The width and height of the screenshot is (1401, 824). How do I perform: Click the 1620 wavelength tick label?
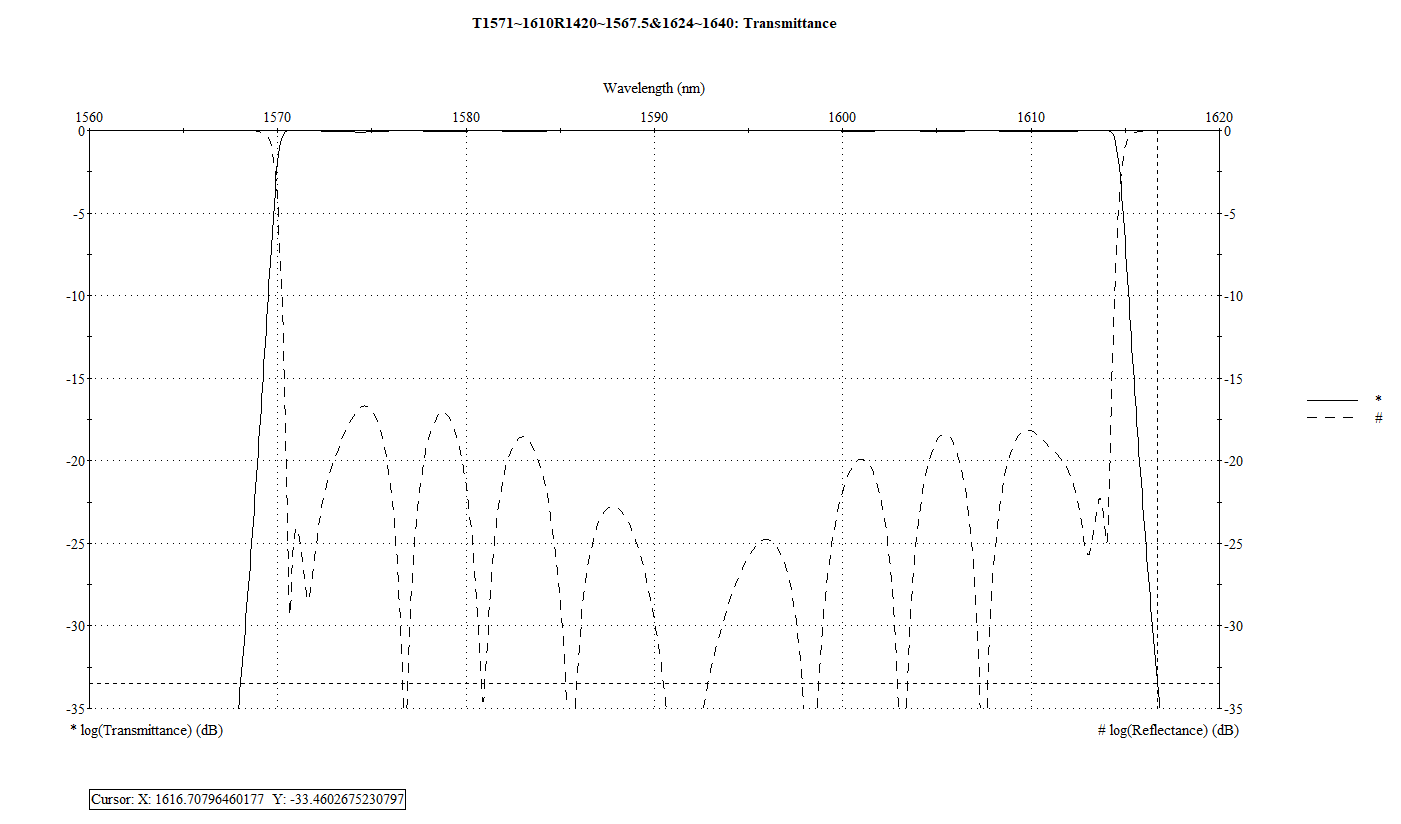point(1219,117)
